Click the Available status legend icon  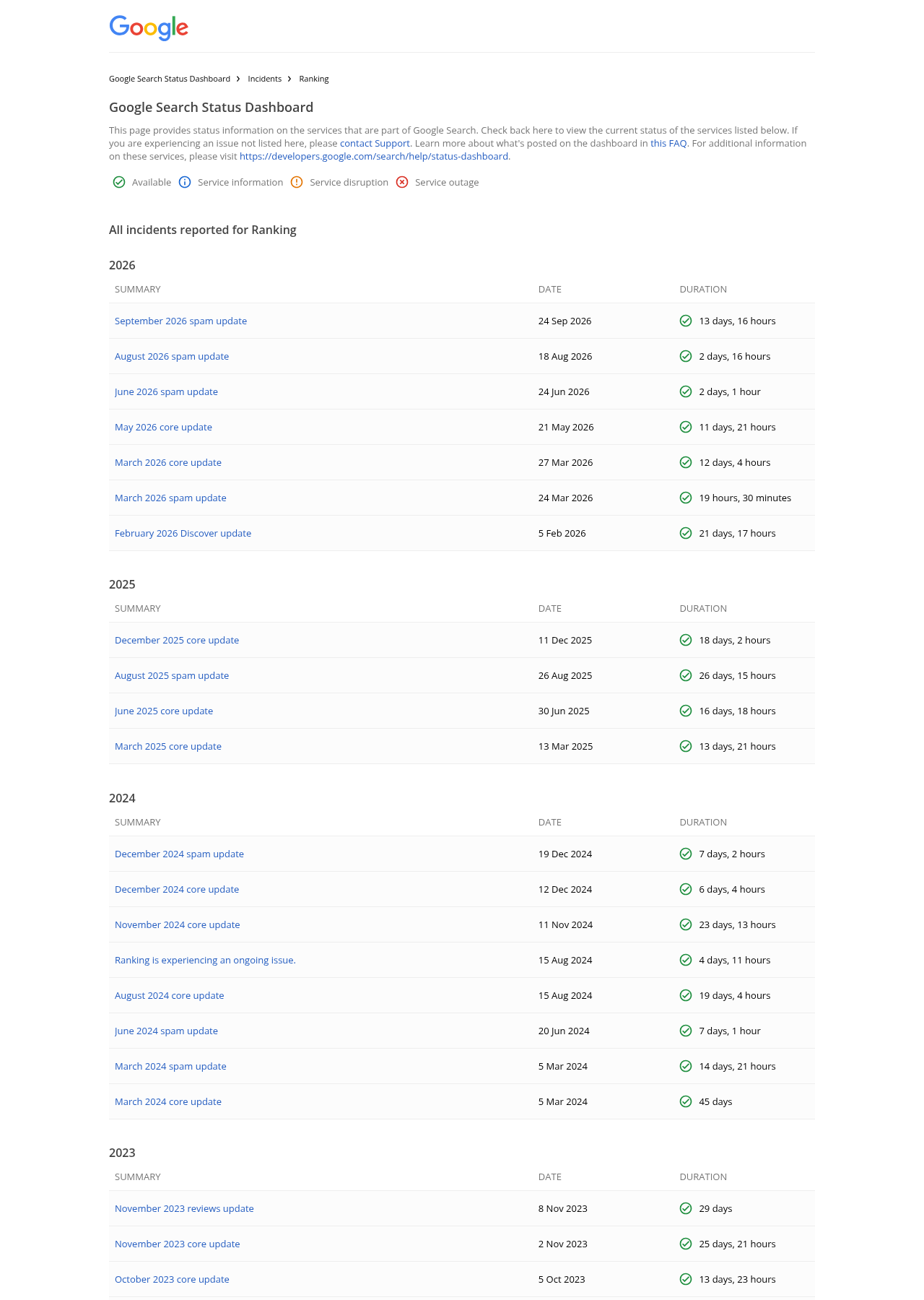(119, 182)
